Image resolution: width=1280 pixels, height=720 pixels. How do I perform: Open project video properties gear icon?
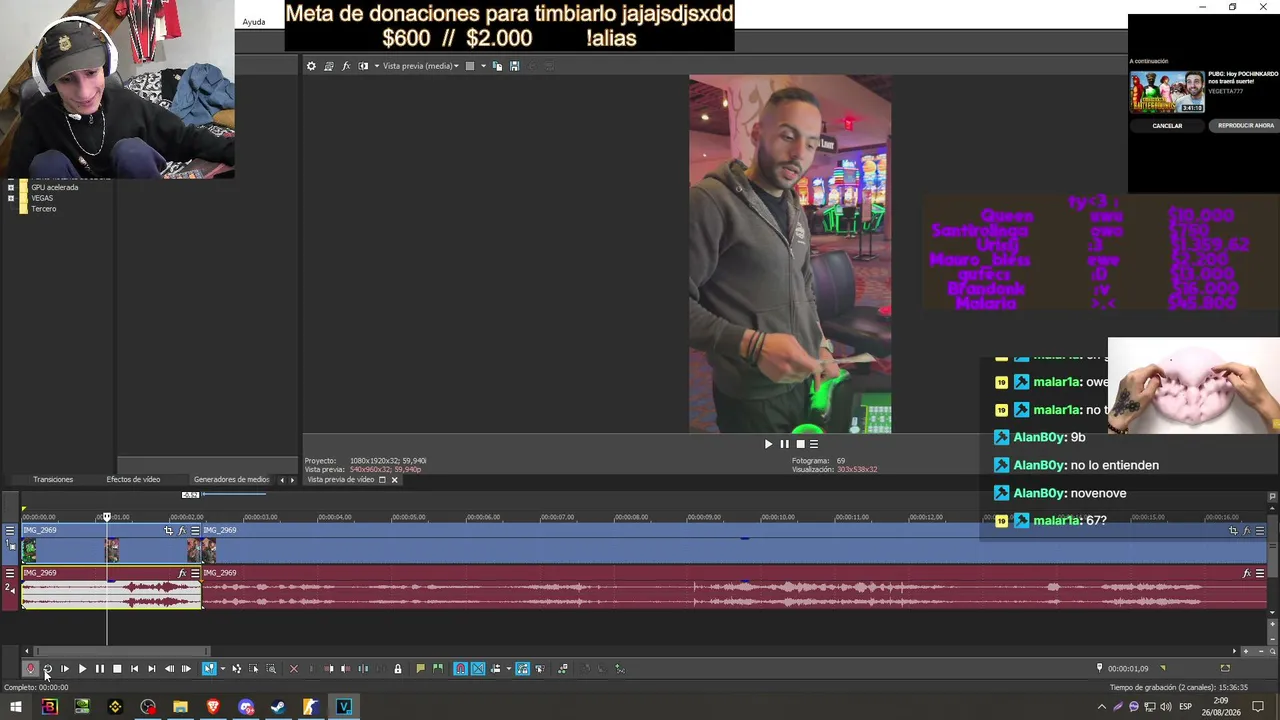[x=311, y=66]
